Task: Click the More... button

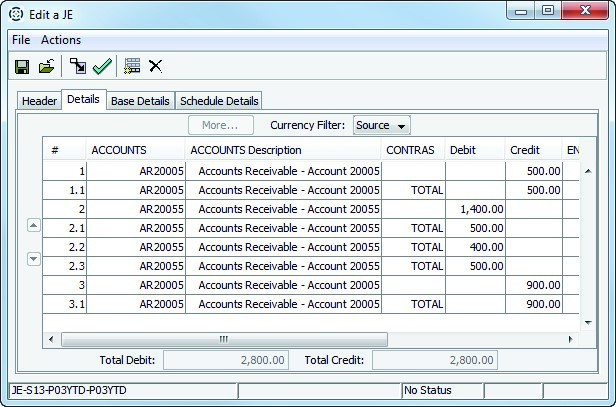Action: 220,126
